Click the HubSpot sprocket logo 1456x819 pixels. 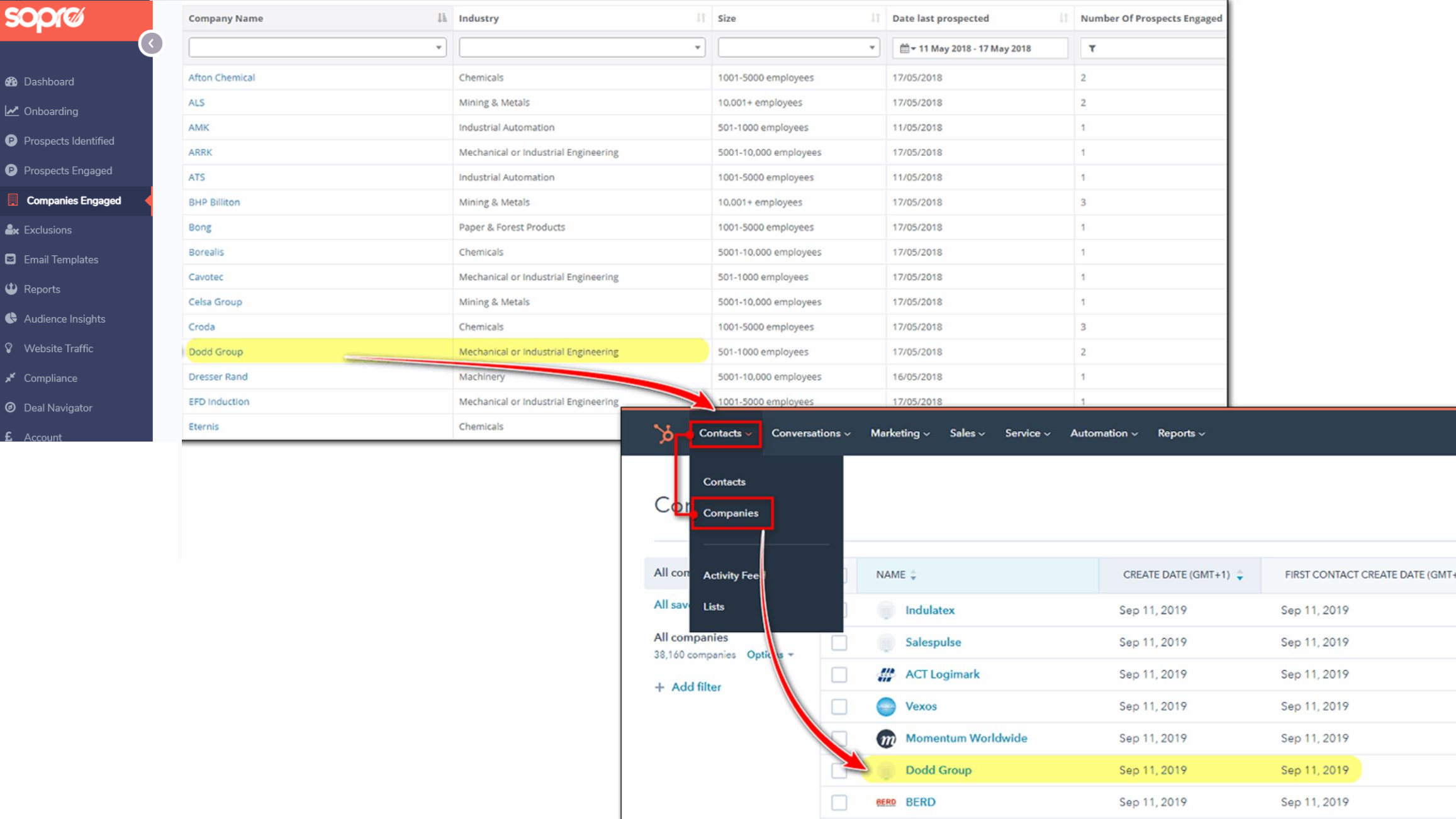(x=664, y=433)
